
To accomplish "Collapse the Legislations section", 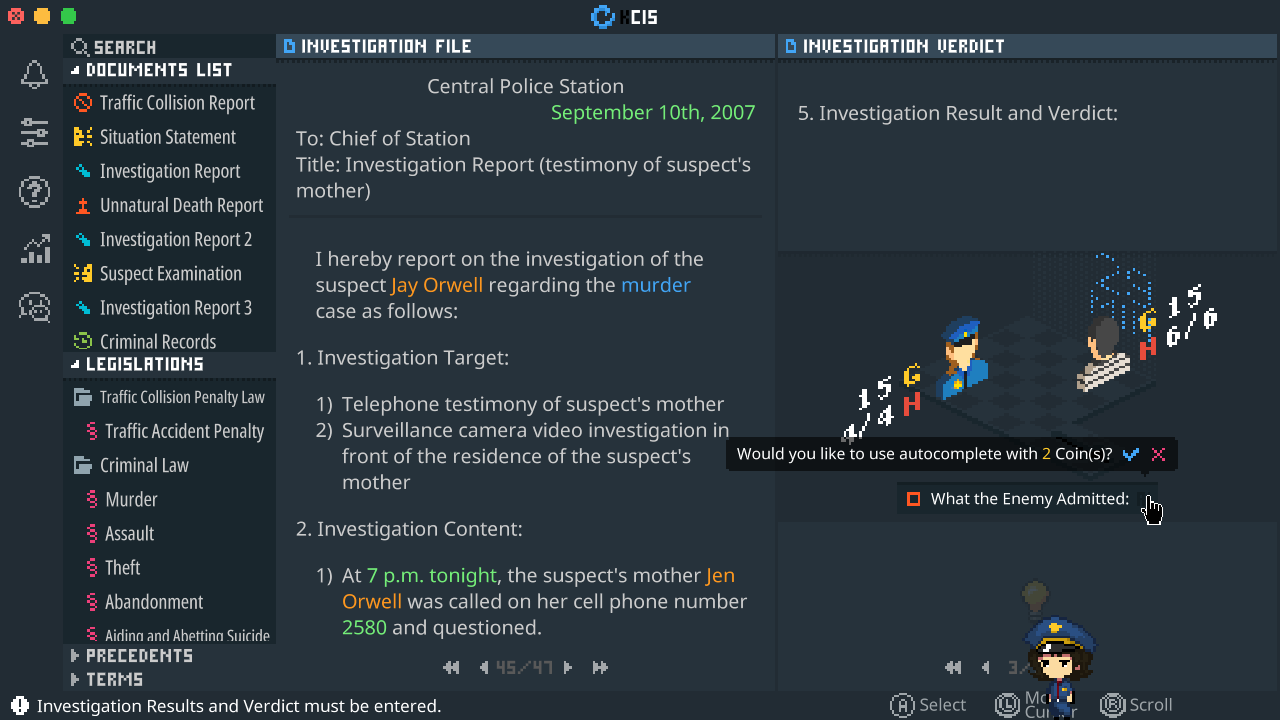I will pyautogui.click(x=75, y=364).
